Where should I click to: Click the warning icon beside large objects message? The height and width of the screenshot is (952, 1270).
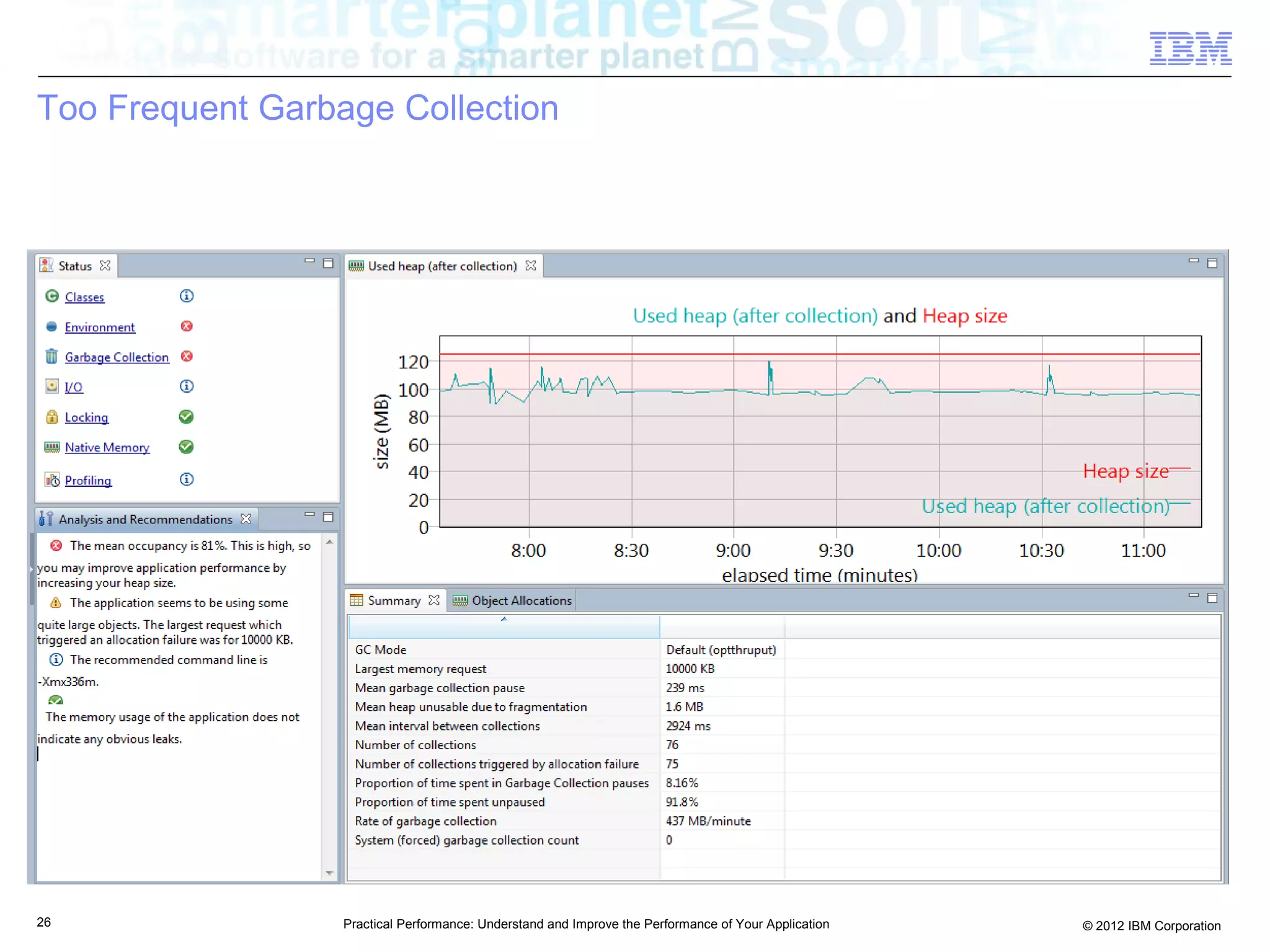click(56, 602)
